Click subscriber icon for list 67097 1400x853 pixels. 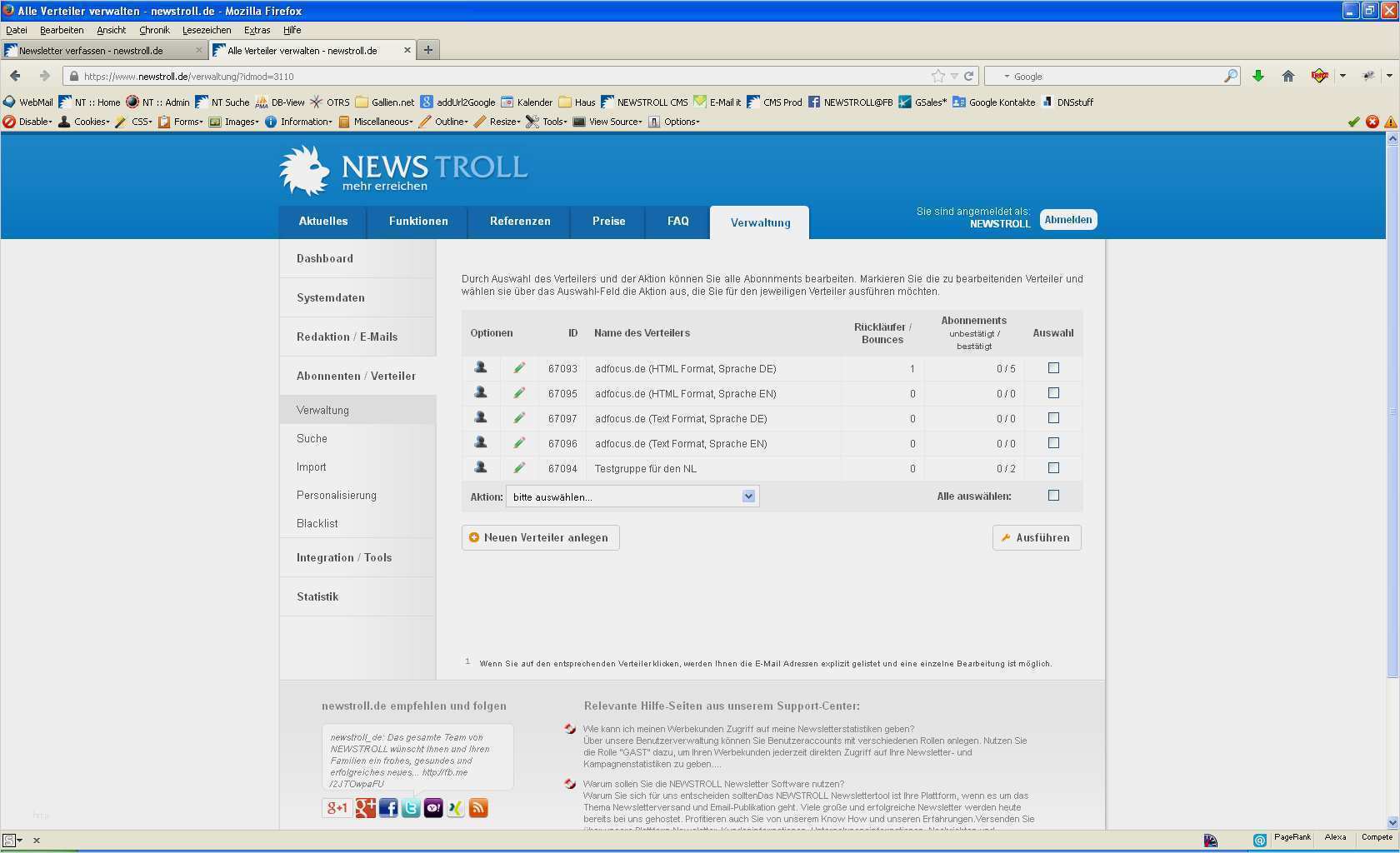pos(481,417)
